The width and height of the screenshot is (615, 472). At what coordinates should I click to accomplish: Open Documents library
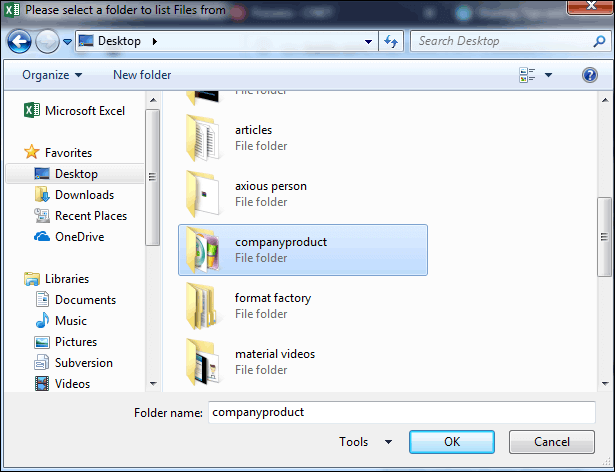click(86, 300)
